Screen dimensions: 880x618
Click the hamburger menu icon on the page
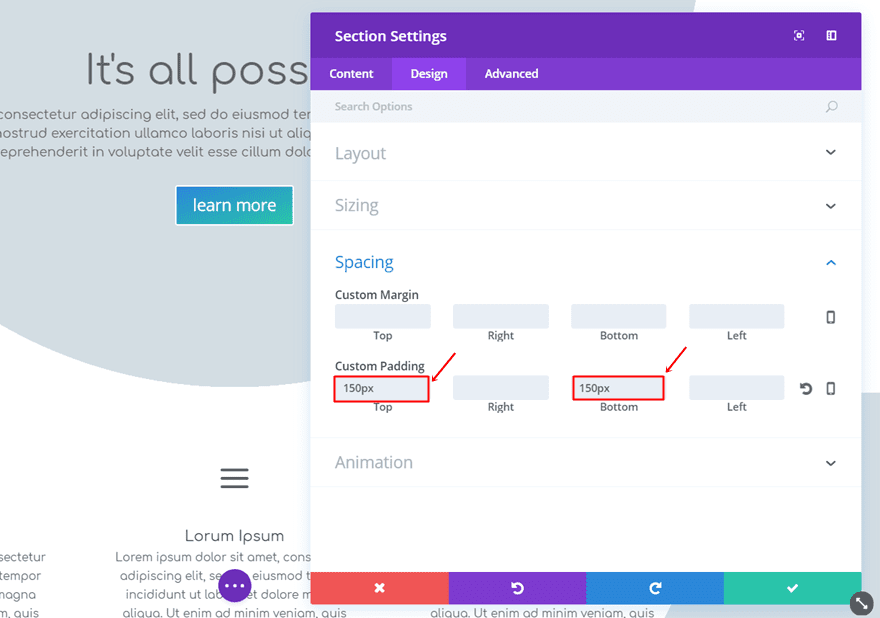(x=234, y=478)
